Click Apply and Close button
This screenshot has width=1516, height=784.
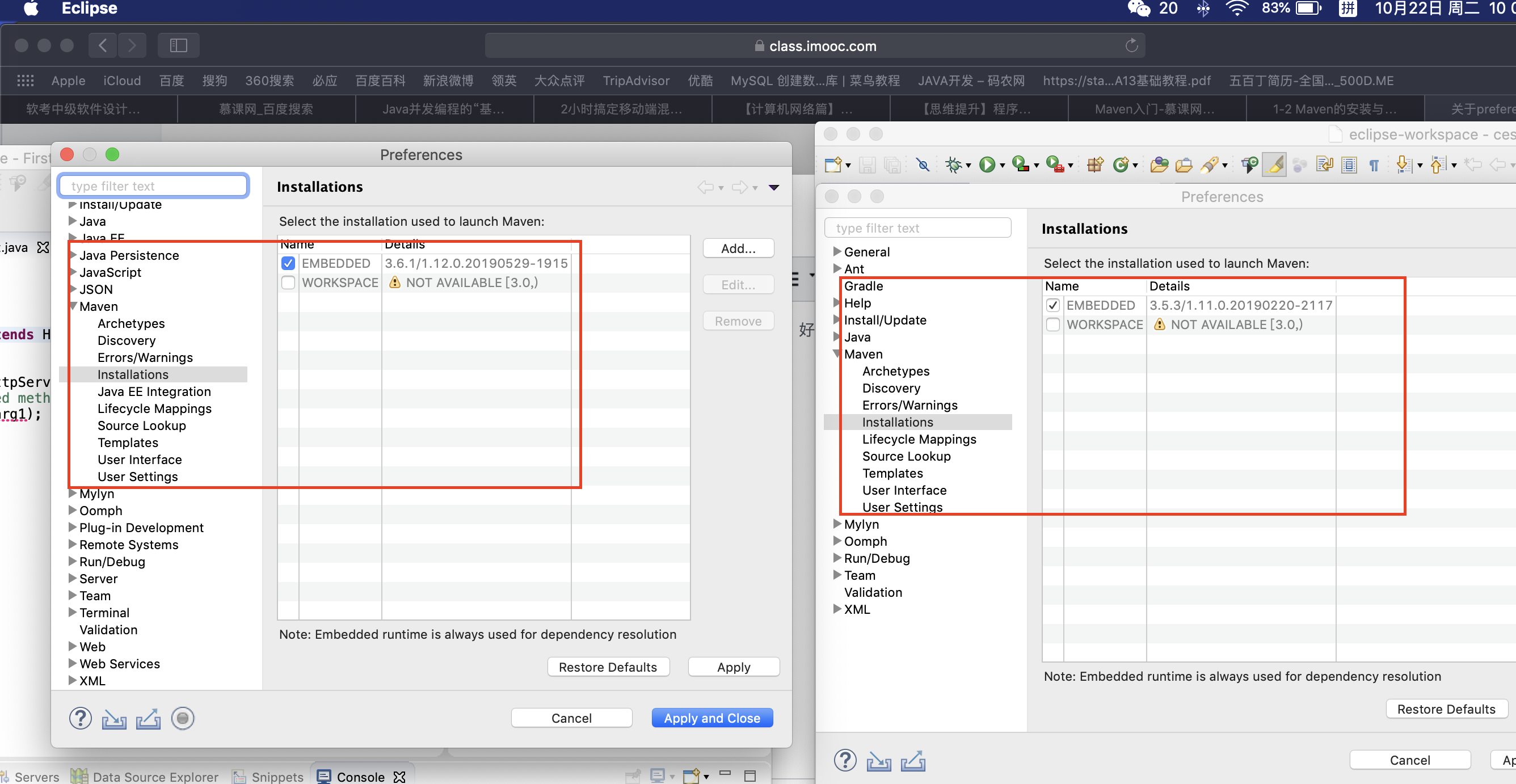(712, 718)
